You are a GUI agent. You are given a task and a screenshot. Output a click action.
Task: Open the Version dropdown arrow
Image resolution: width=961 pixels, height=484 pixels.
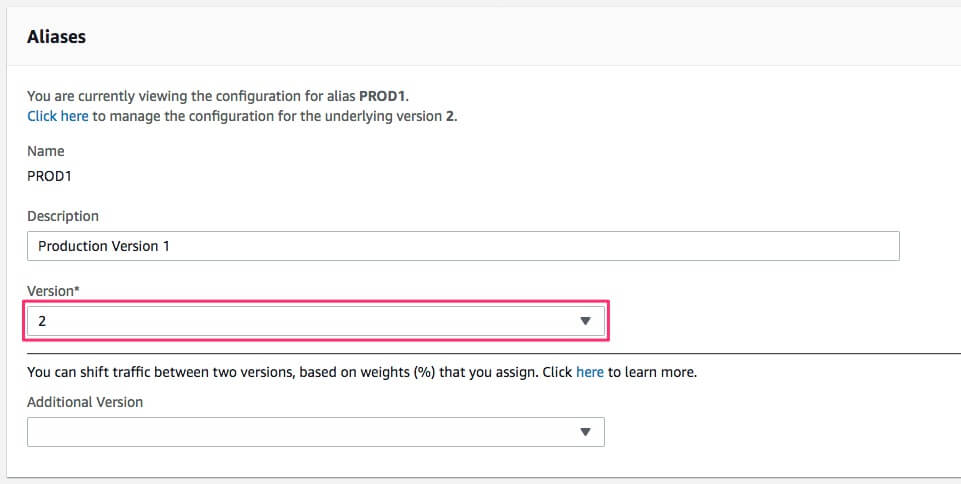pos(585,322)
